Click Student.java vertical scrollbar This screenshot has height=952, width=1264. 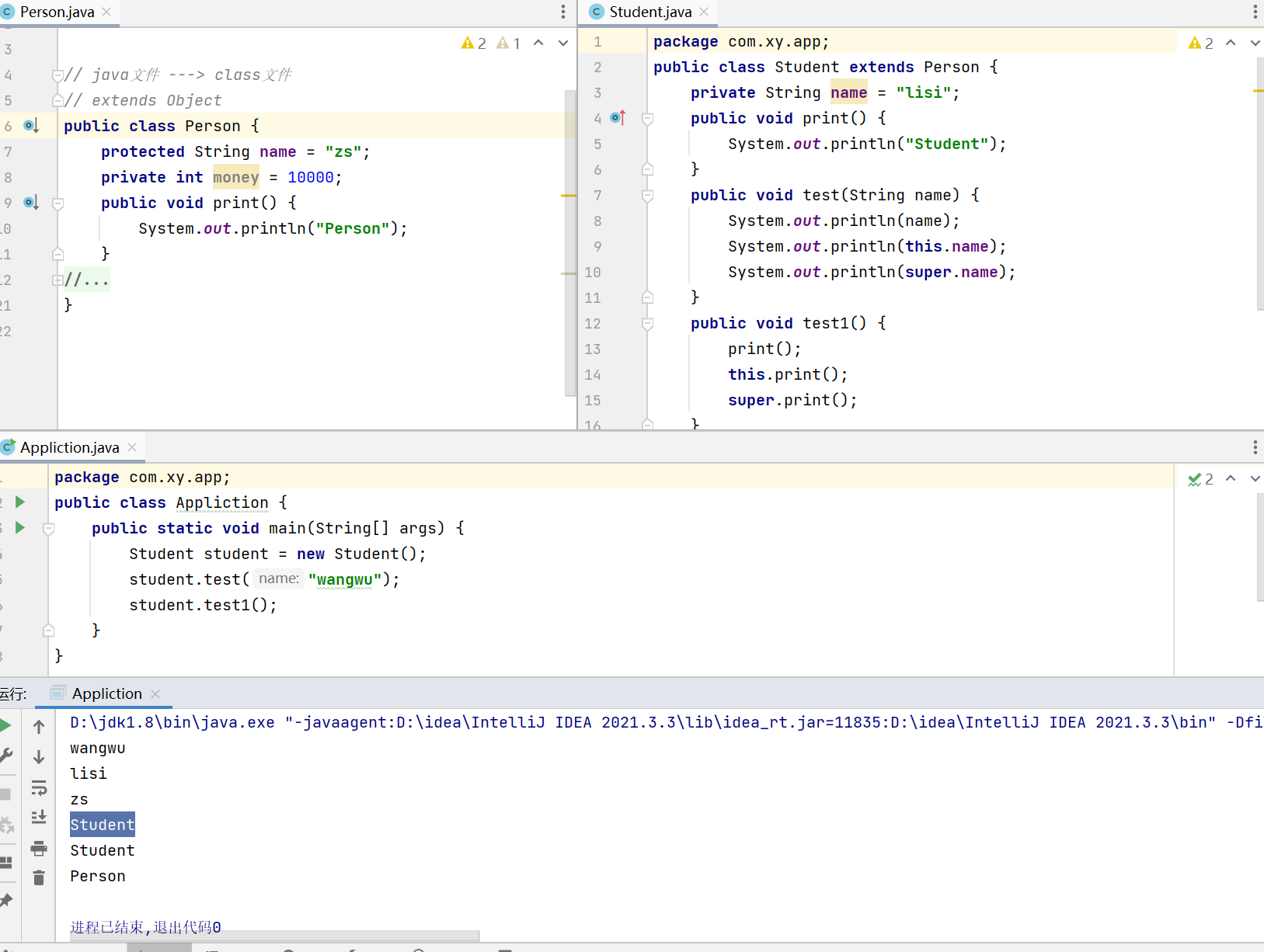click(x=1260, y=184)
